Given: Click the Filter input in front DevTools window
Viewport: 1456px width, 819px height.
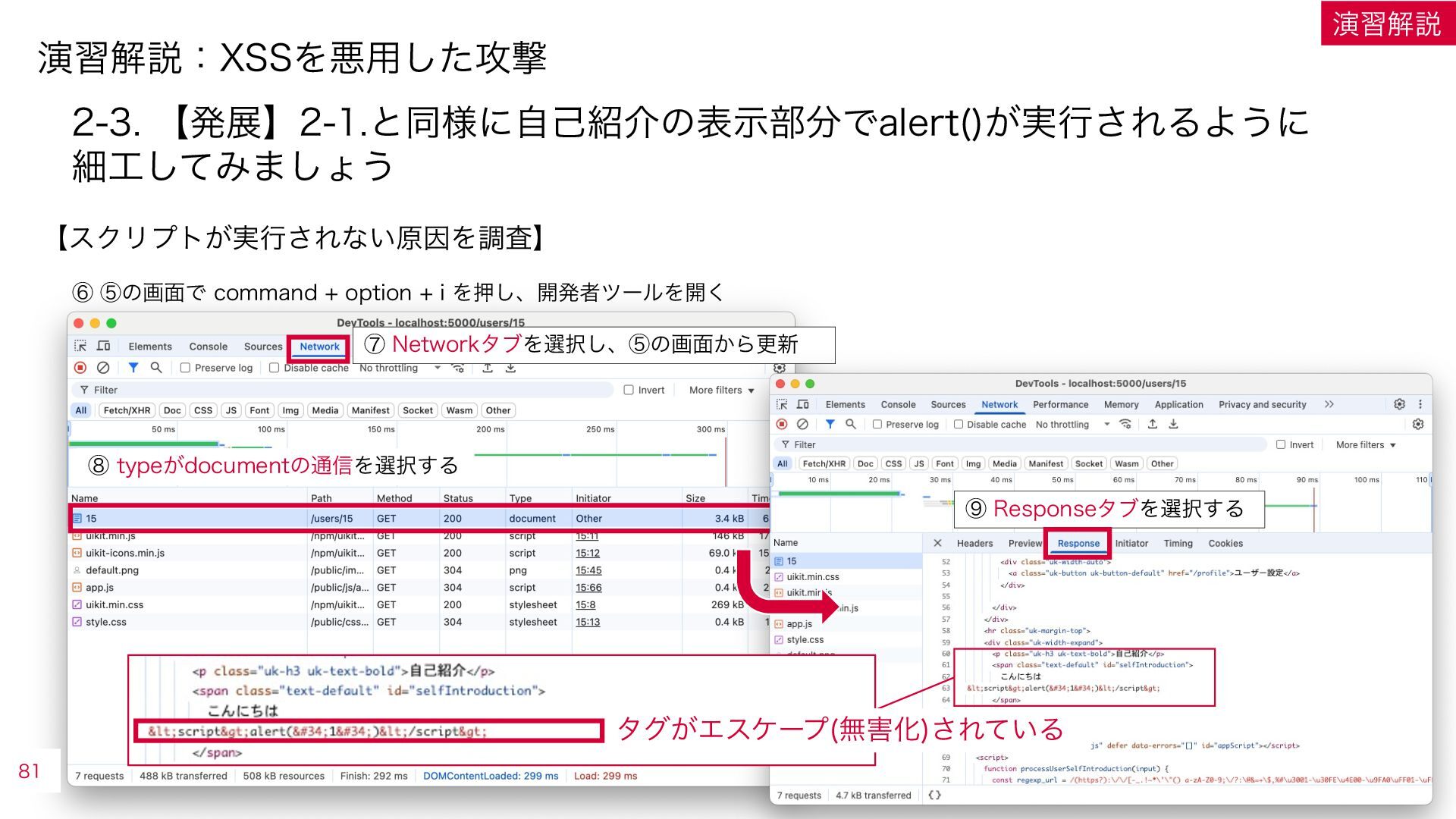Looking at the screenshot, I should pyautogui.click(x=1021, y=445).
